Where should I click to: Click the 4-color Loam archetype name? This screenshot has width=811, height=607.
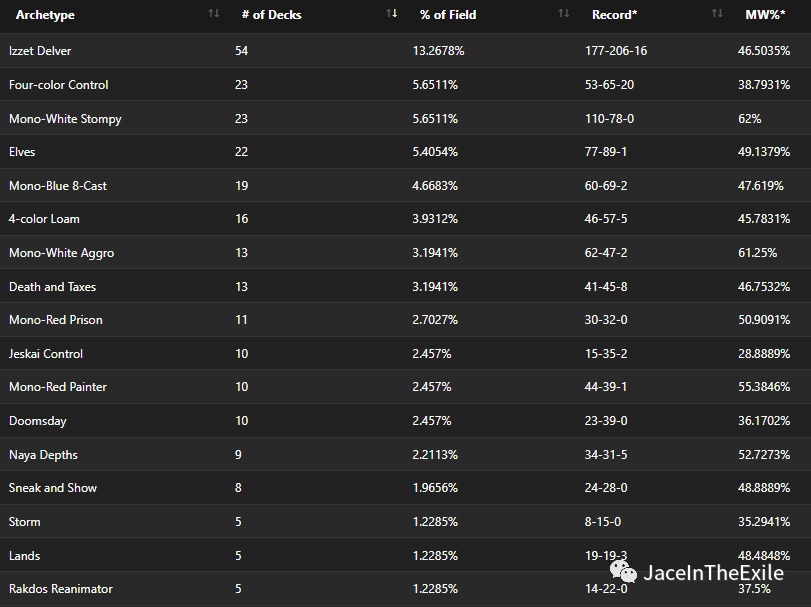pos(44,219)
